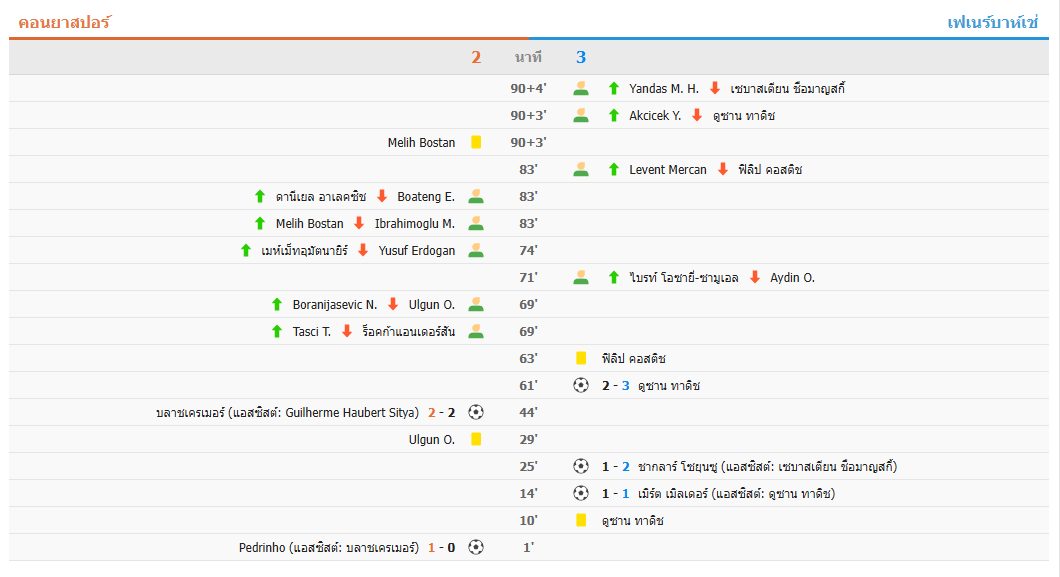1060x577 pixels.
Task: Click the away score 3 in header
Action: coord(581,57)
